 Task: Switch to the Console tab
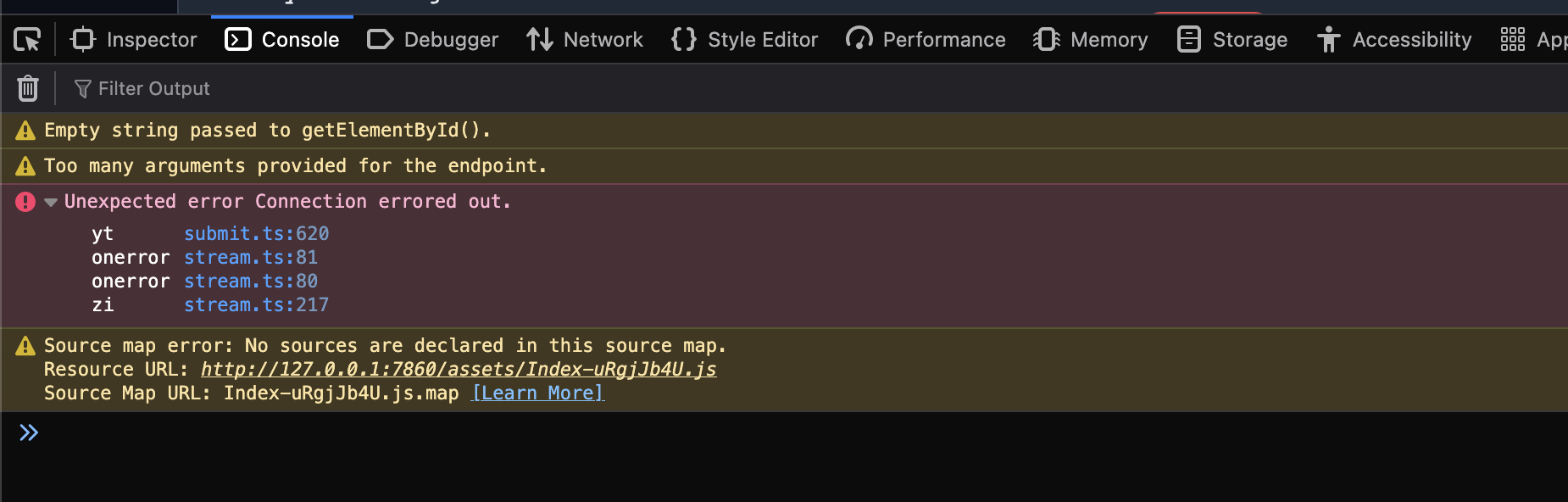coord(282,40)
